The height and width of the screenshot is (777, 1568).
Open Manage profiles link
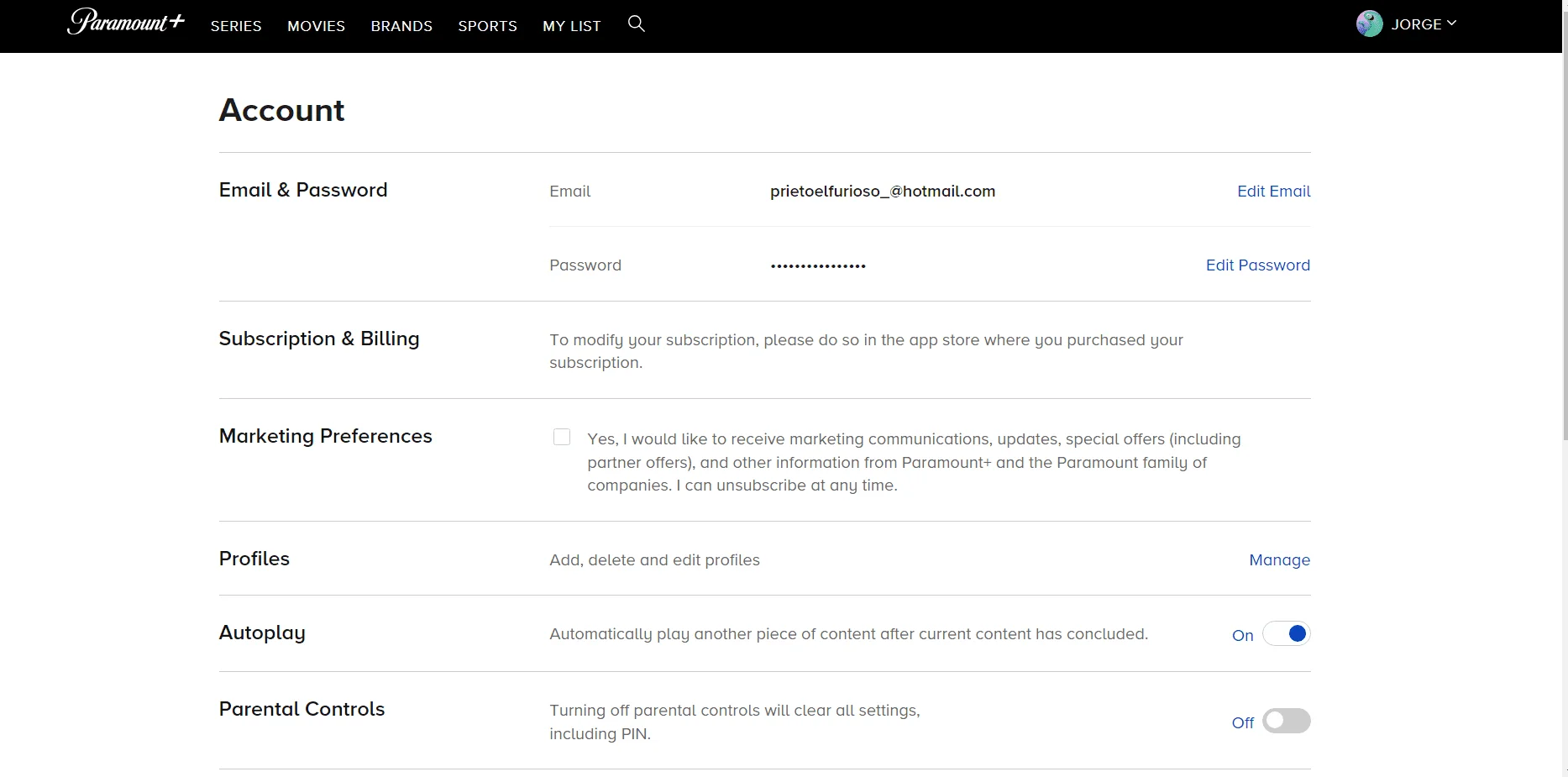pos(1279,560)
